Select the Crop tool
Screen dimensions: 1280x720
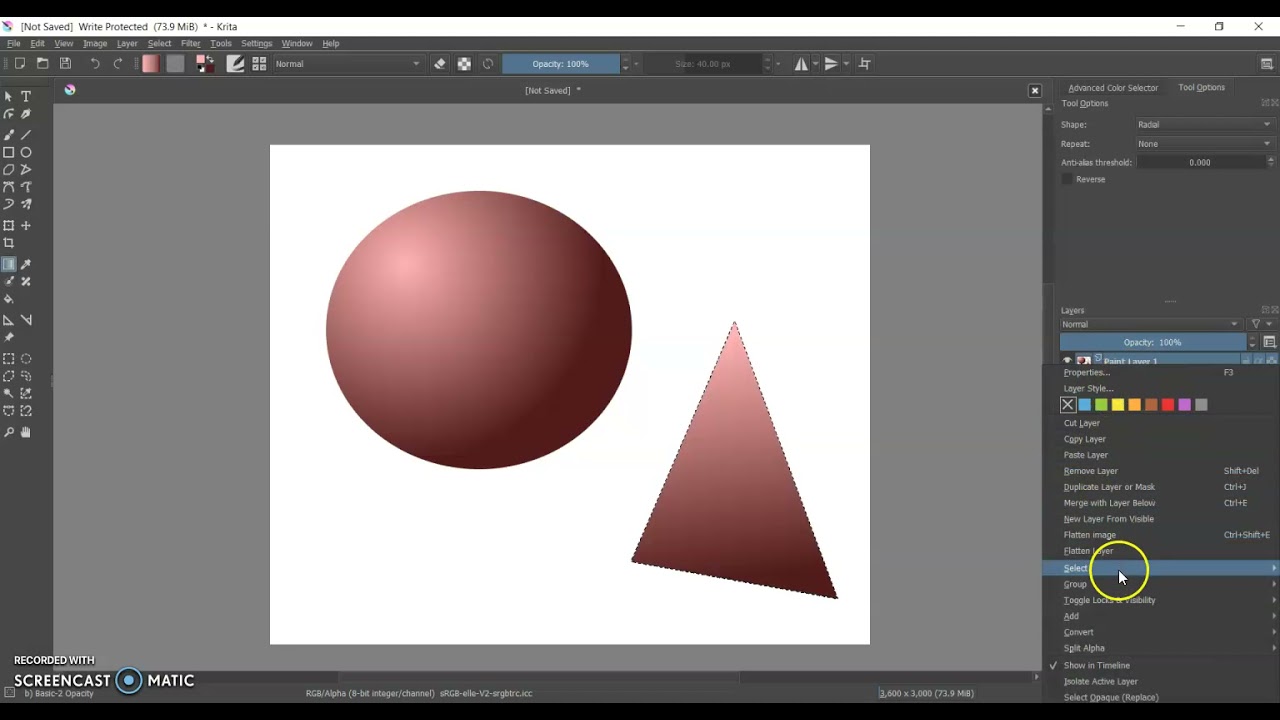(x=9, y=243)
